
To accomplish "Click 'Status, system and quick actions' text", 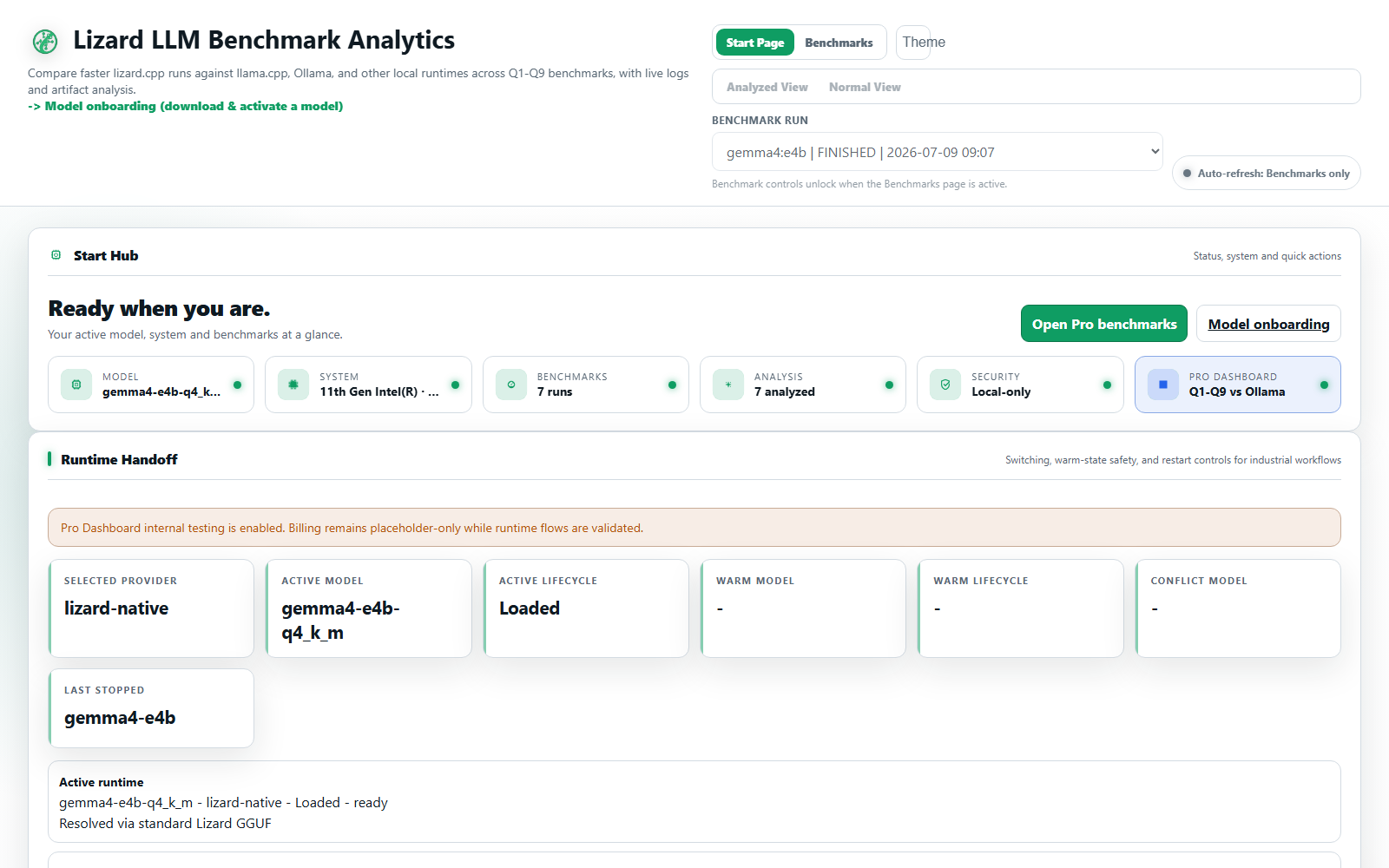I will 1267,256.
